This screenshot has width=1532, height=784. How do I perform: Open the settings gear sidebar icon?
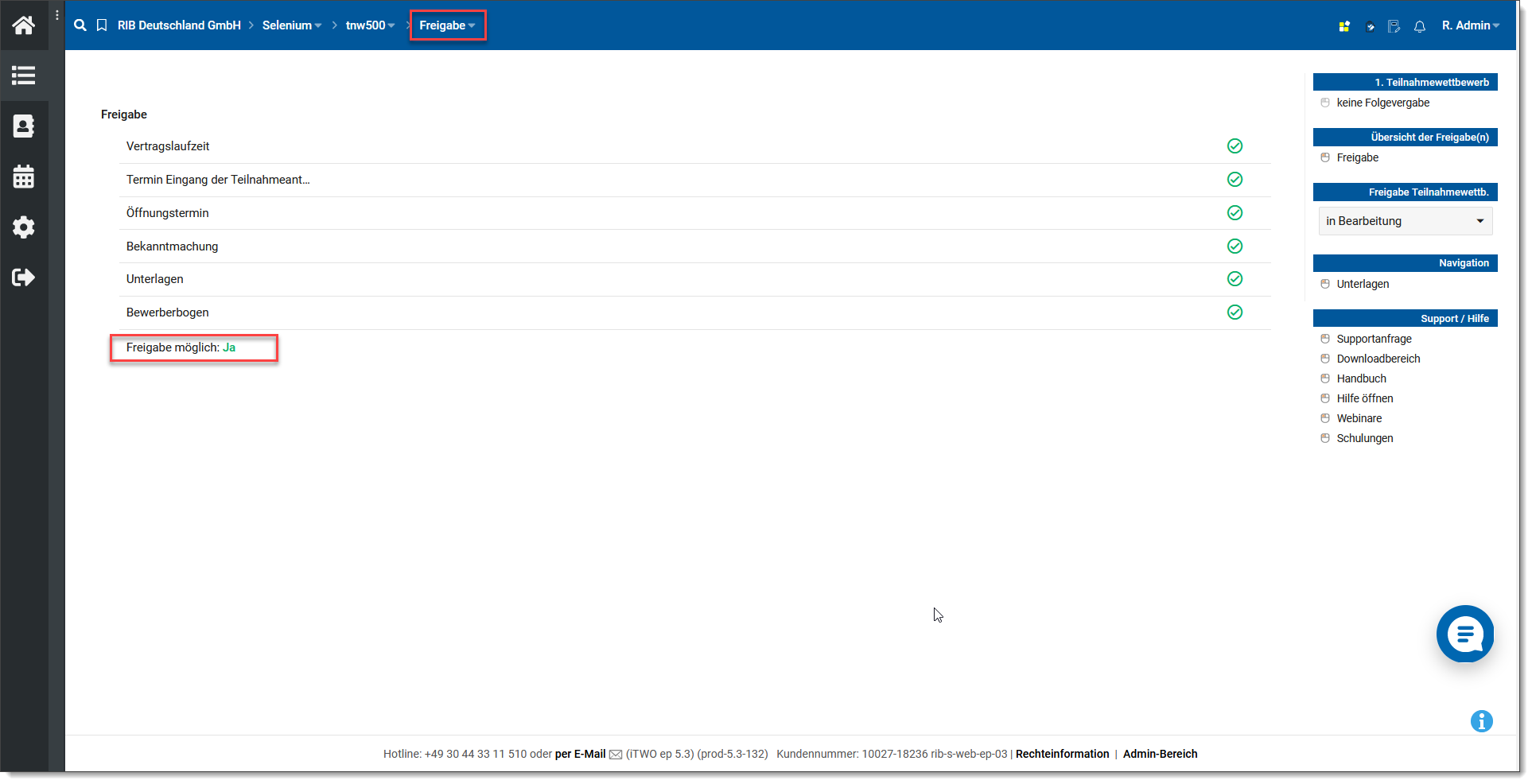(x=24, y=227)
